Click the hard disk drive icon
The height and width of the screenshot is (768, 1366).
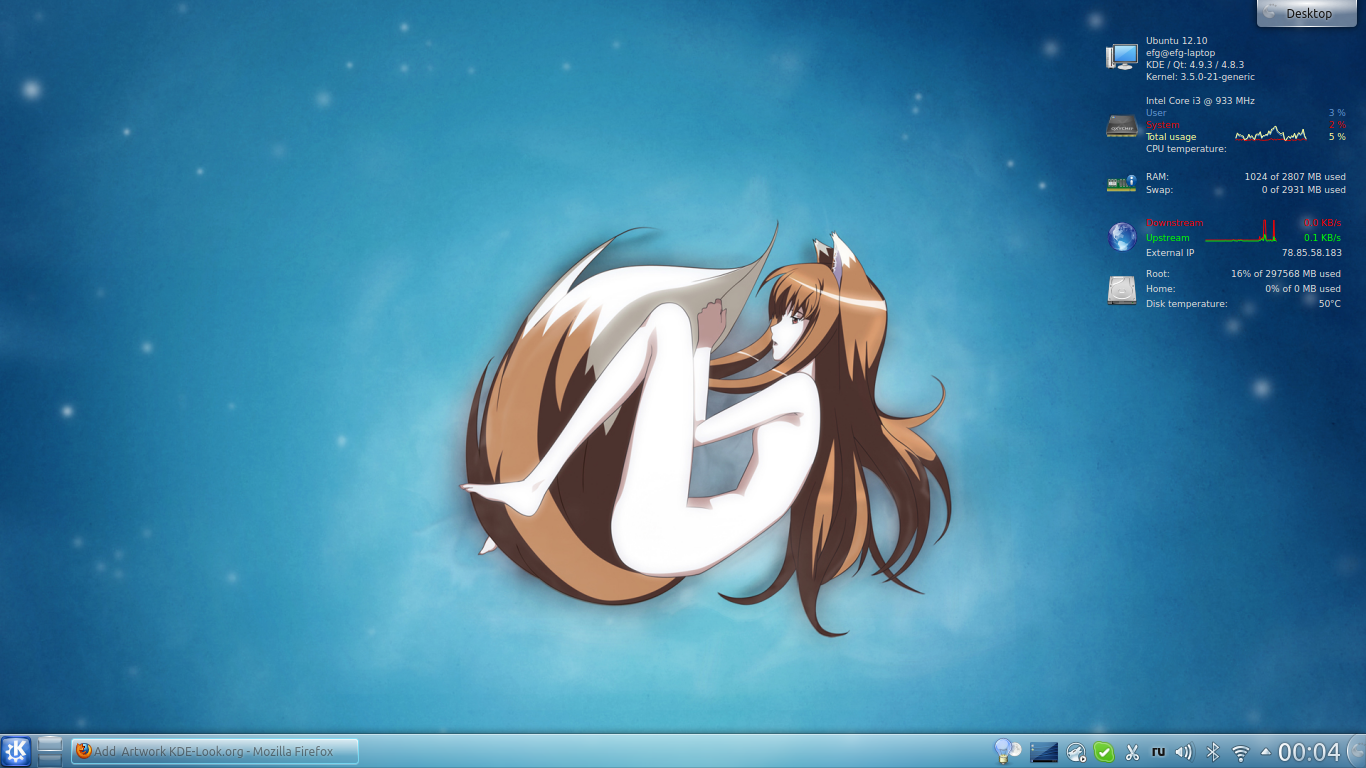1122,290
